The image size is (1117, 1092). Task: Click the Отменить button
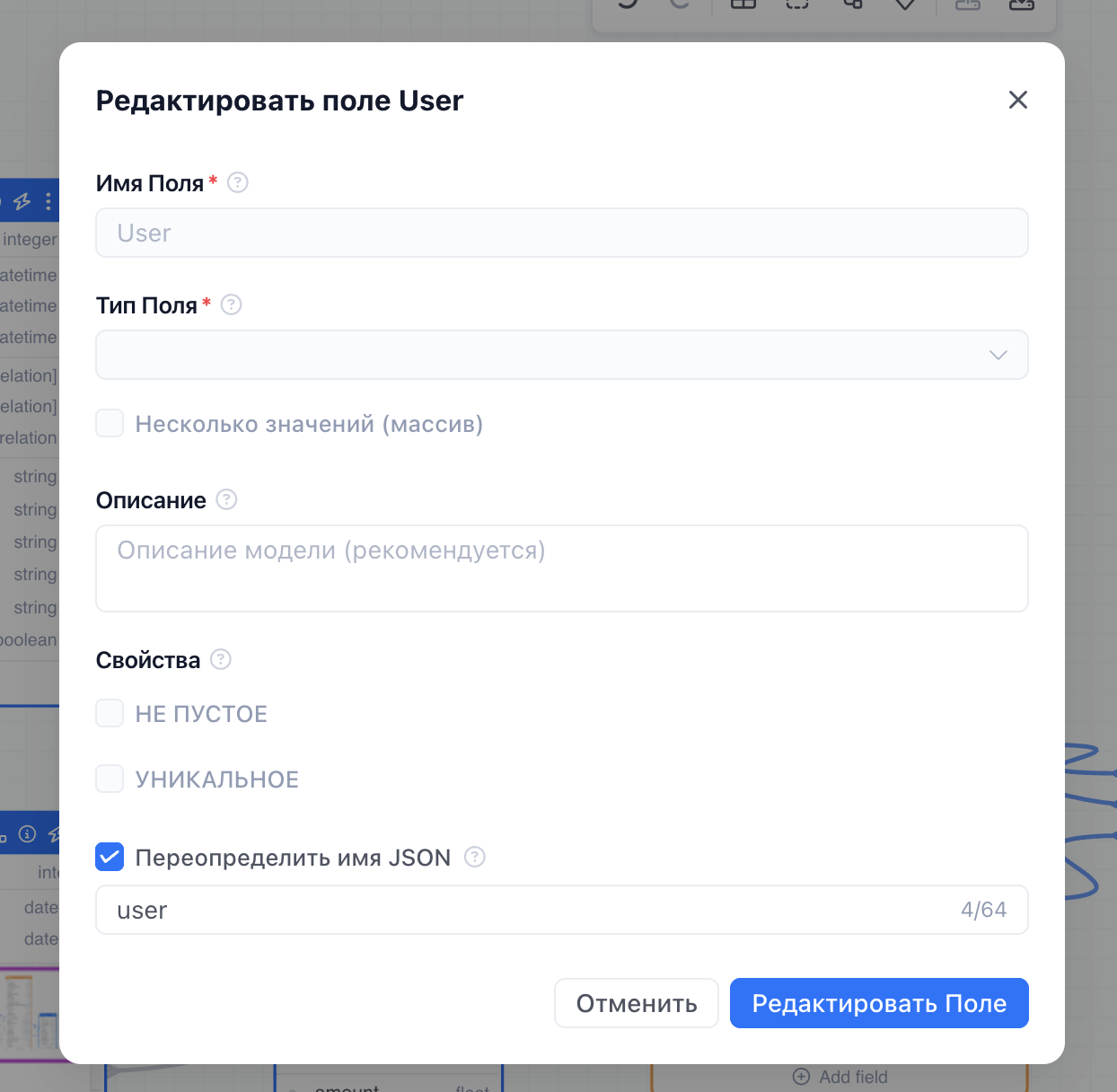(x=637, y=1003)
